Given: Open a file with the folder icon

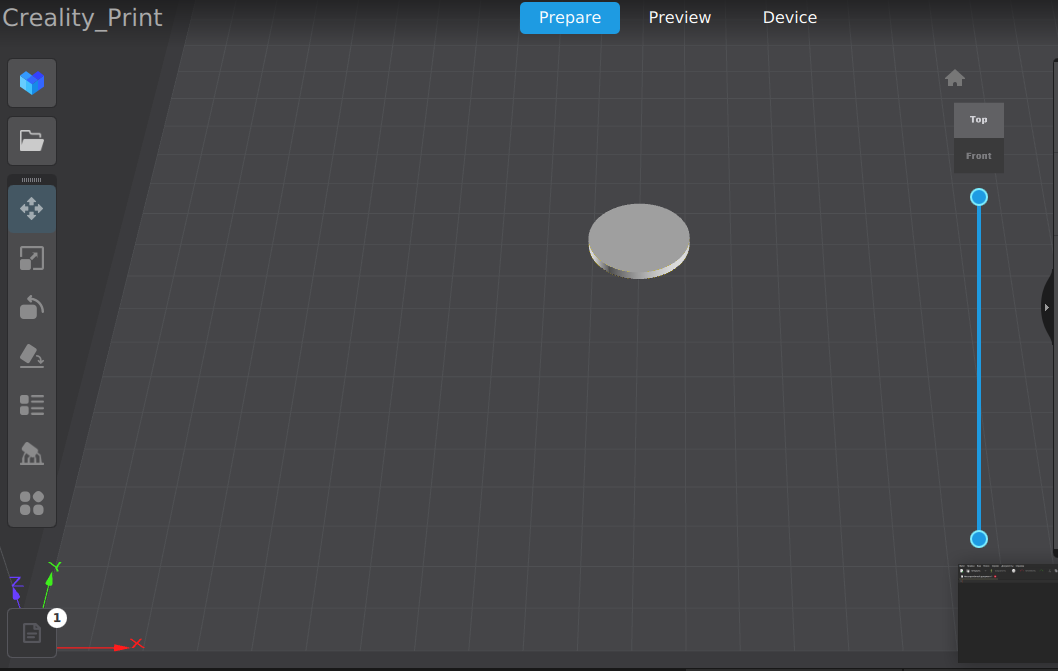Looking at the screenshot, I should pyautogui.click(x=32, y=141).
